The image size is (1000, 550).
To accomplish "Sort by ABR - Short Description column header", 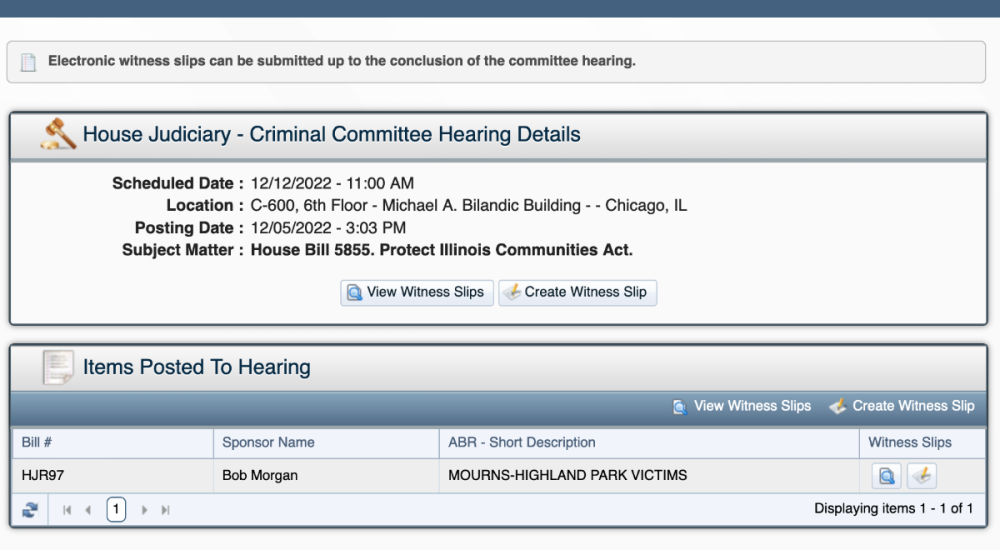I will click(649, 443).
